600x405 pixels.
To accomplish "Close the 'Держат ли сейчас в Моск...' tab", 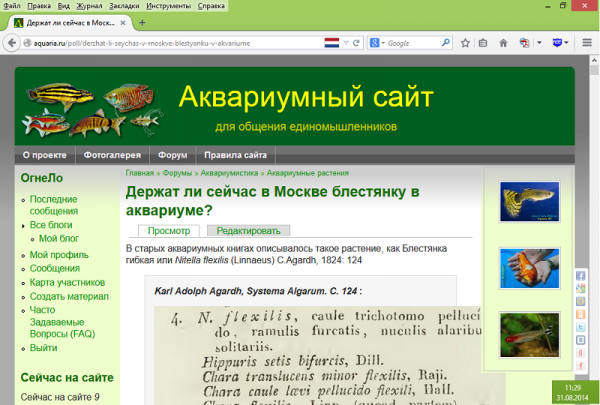I will [x=123, y=23].
